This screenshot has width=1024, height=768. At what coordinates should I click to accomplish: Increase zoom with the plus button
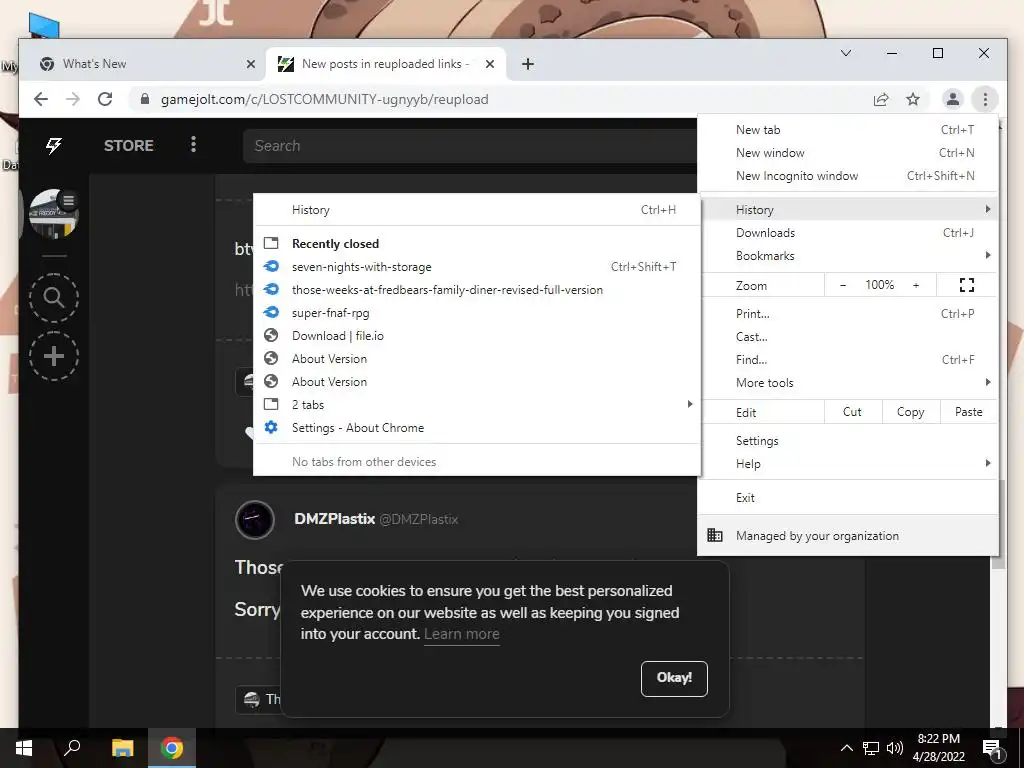916,285
